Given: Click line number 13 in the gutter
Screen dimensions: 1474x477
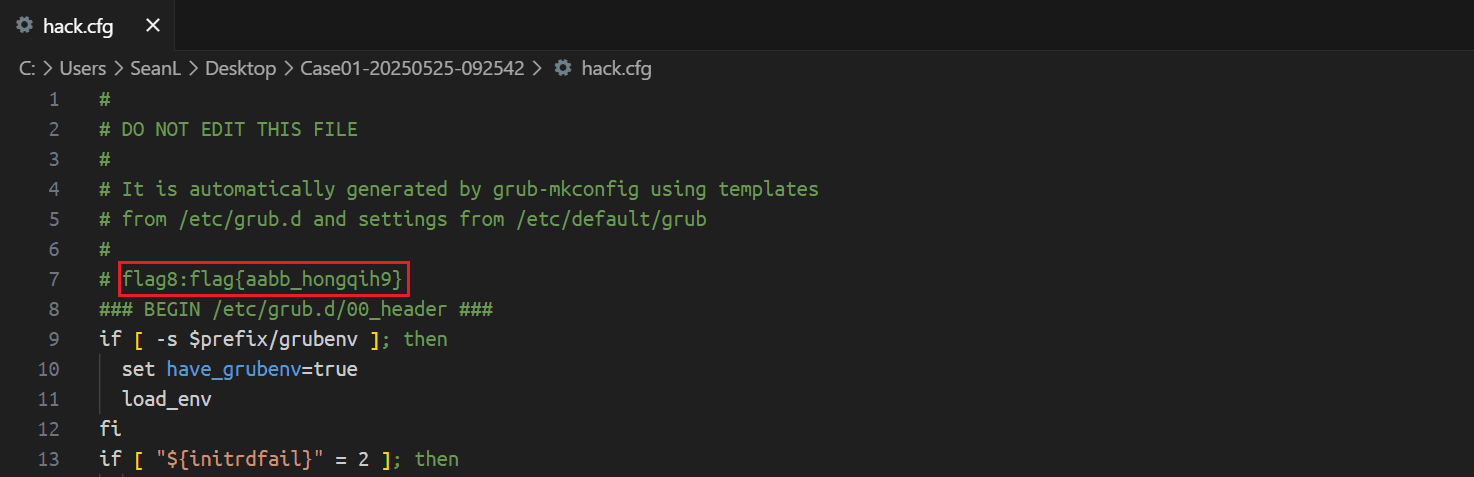Looking at the screenshot, I should coord(48,459).
